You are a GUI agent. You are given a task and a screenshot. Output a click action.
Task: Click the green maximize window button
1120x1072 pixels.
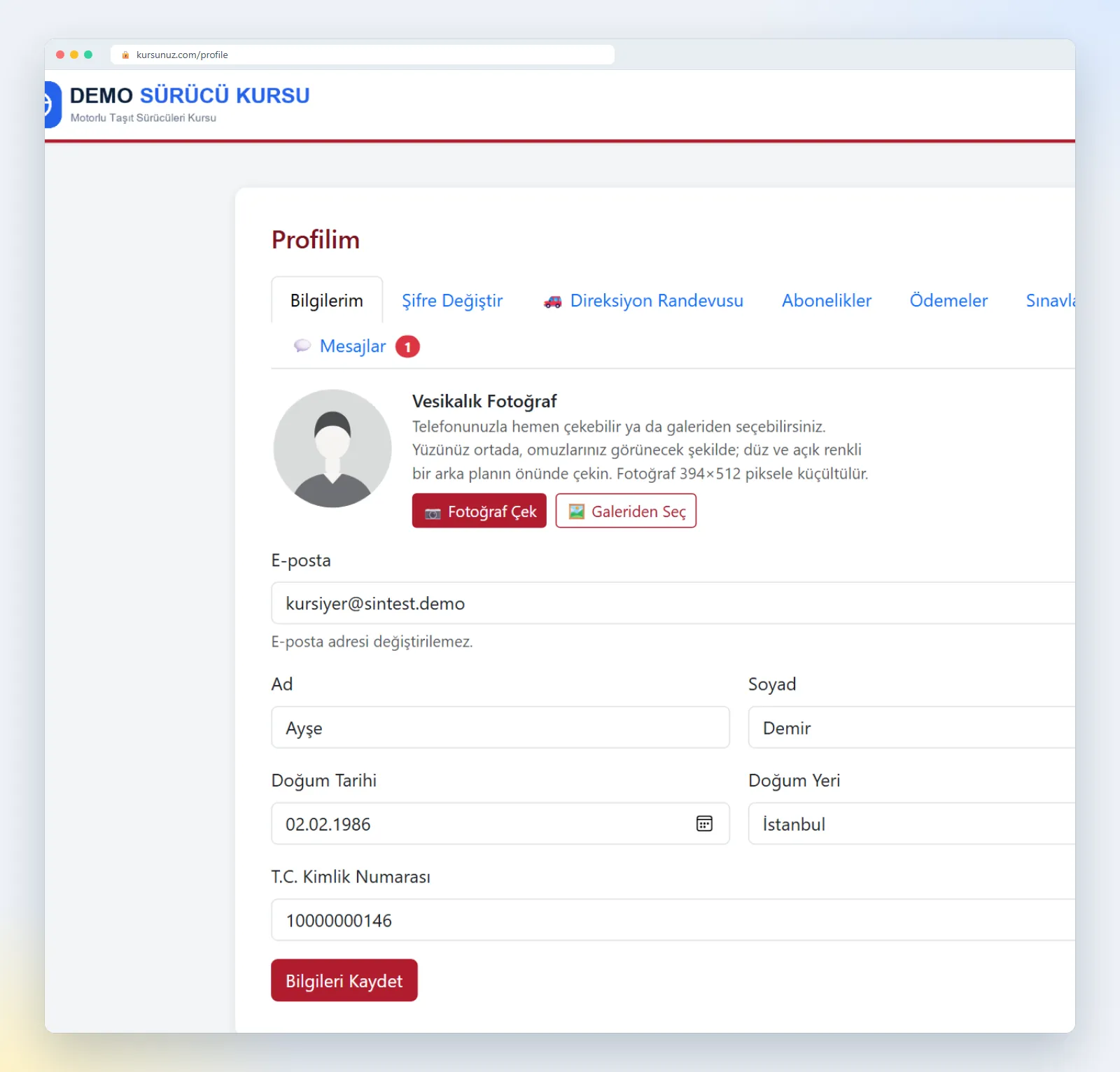coord(88,55)
